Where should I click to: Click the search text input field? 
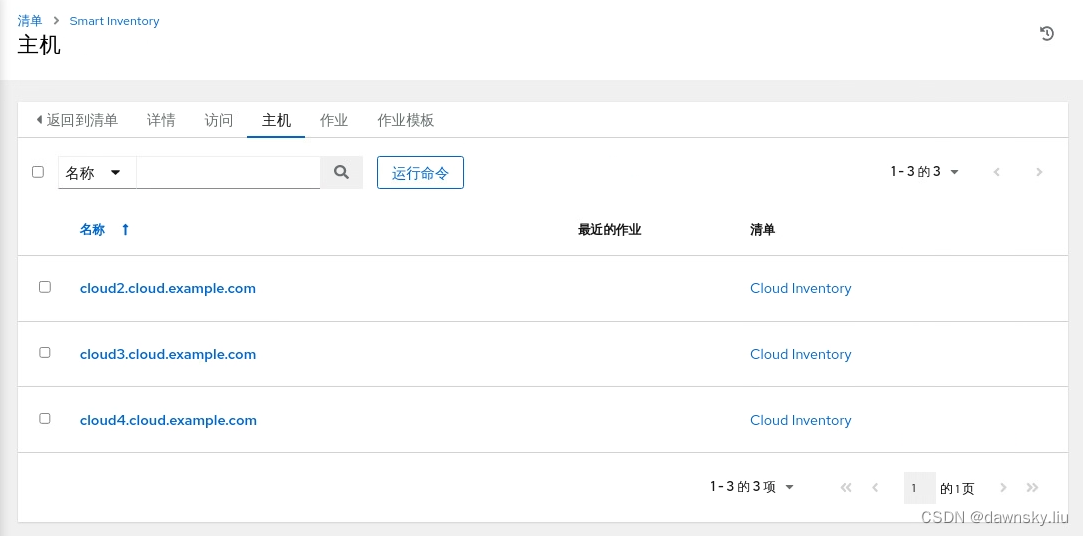[x=228, y=173]
